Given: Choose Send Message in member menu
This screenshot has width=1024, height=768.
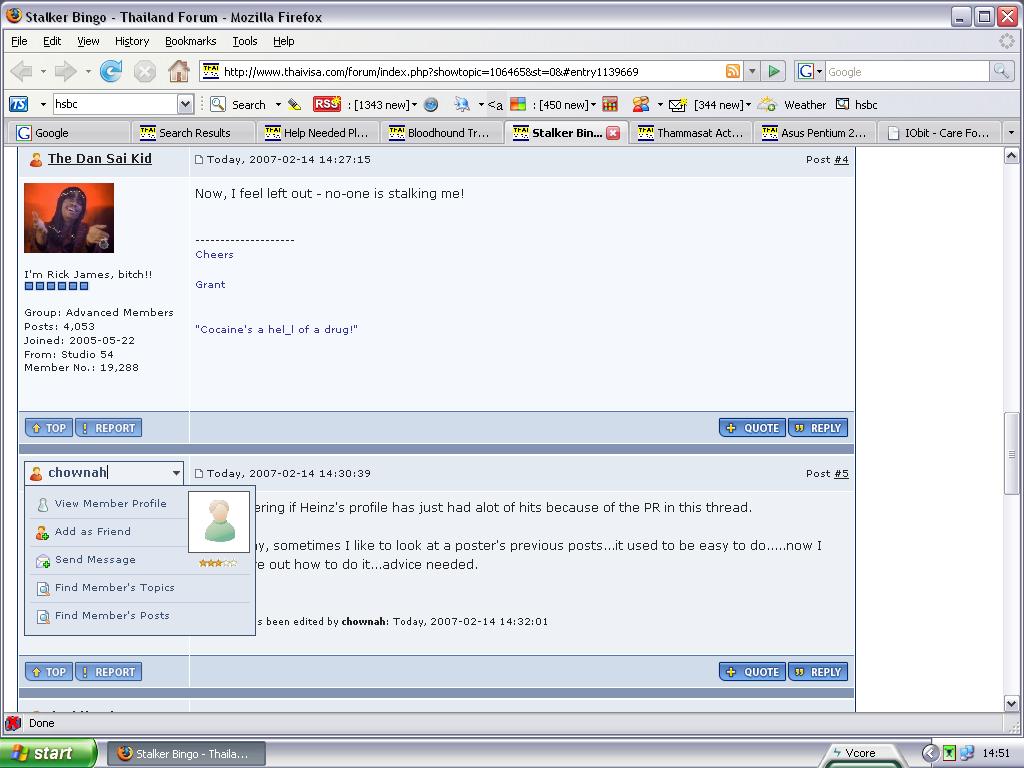Looking at the screenshot, I should pos(95,560).
